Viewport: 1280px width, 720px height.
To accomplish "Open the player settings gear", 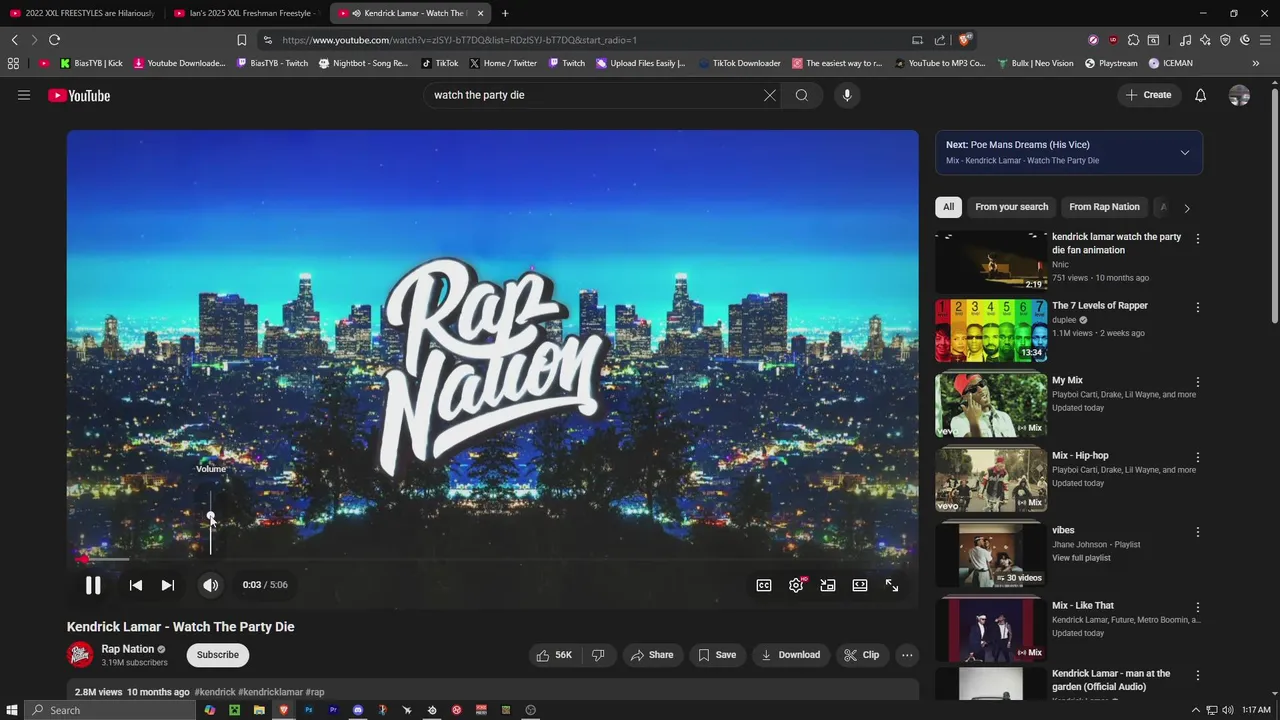I will (x=796, y=586).
